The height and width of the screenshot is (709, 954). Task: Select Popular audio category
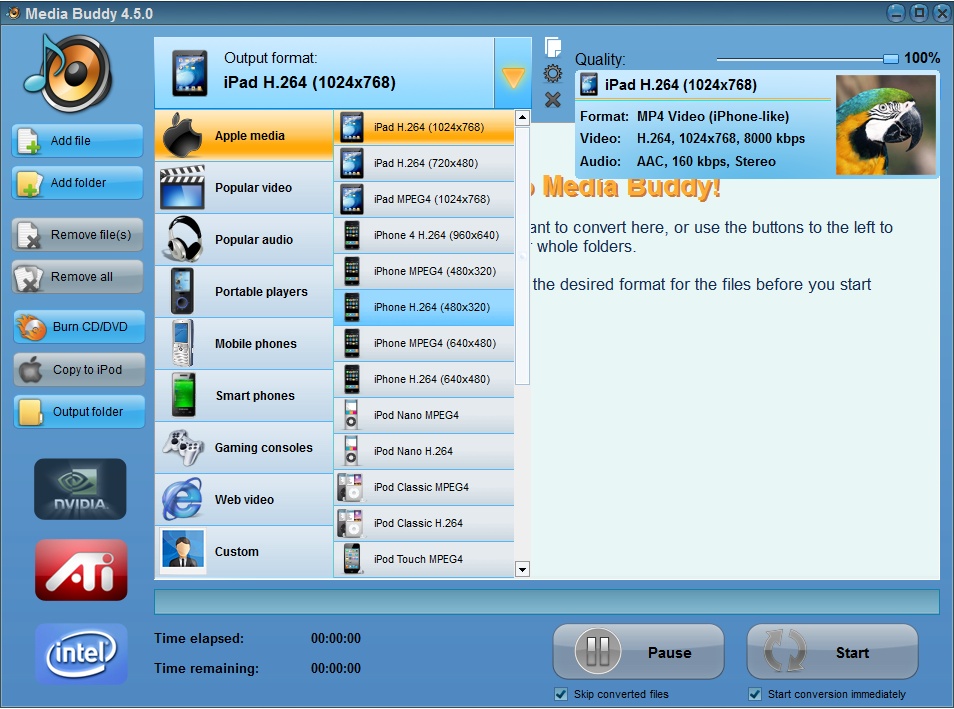[243, 239]
